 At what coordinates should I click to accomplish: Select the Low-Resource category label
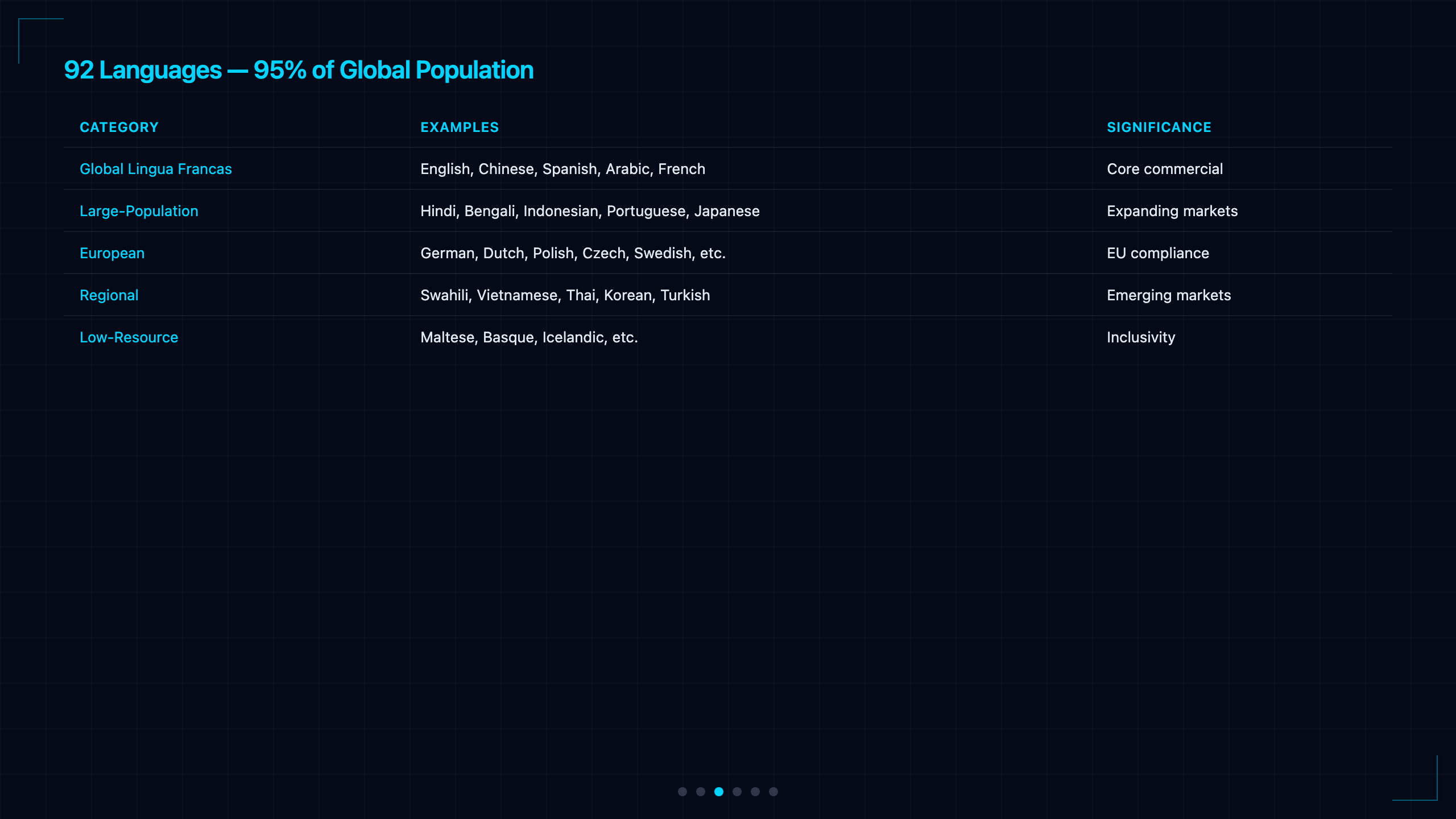tap(129, 337)
